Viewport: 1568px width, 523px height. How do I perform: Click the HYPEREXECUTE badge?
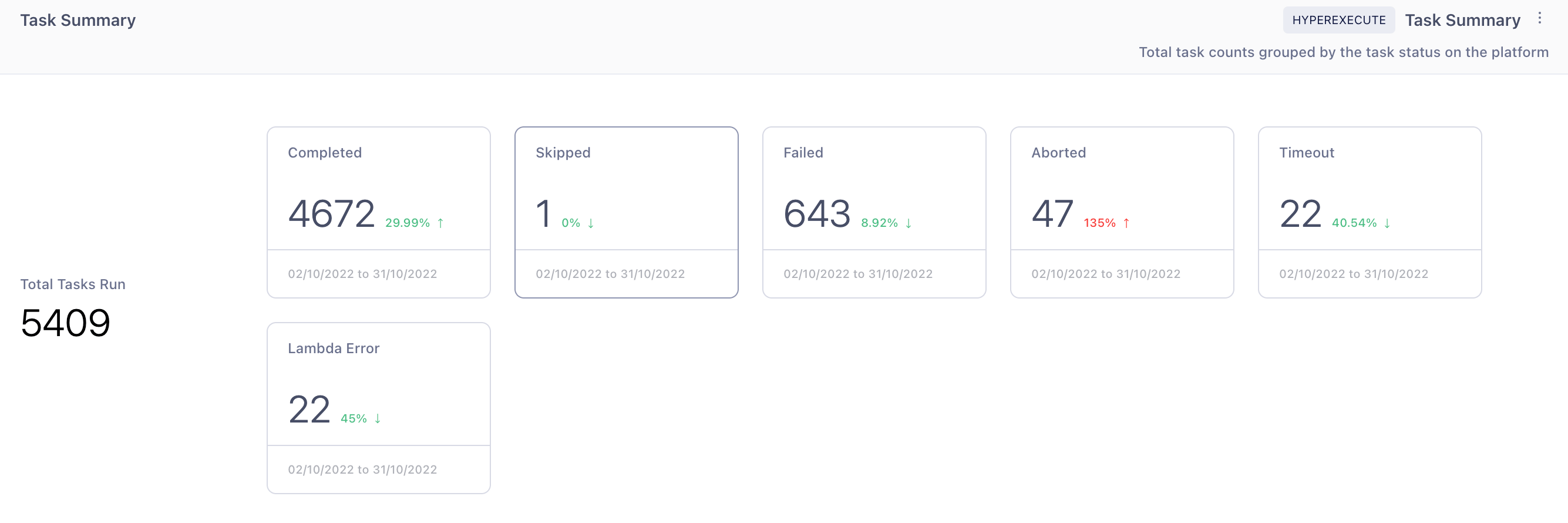pos(1338,20)
